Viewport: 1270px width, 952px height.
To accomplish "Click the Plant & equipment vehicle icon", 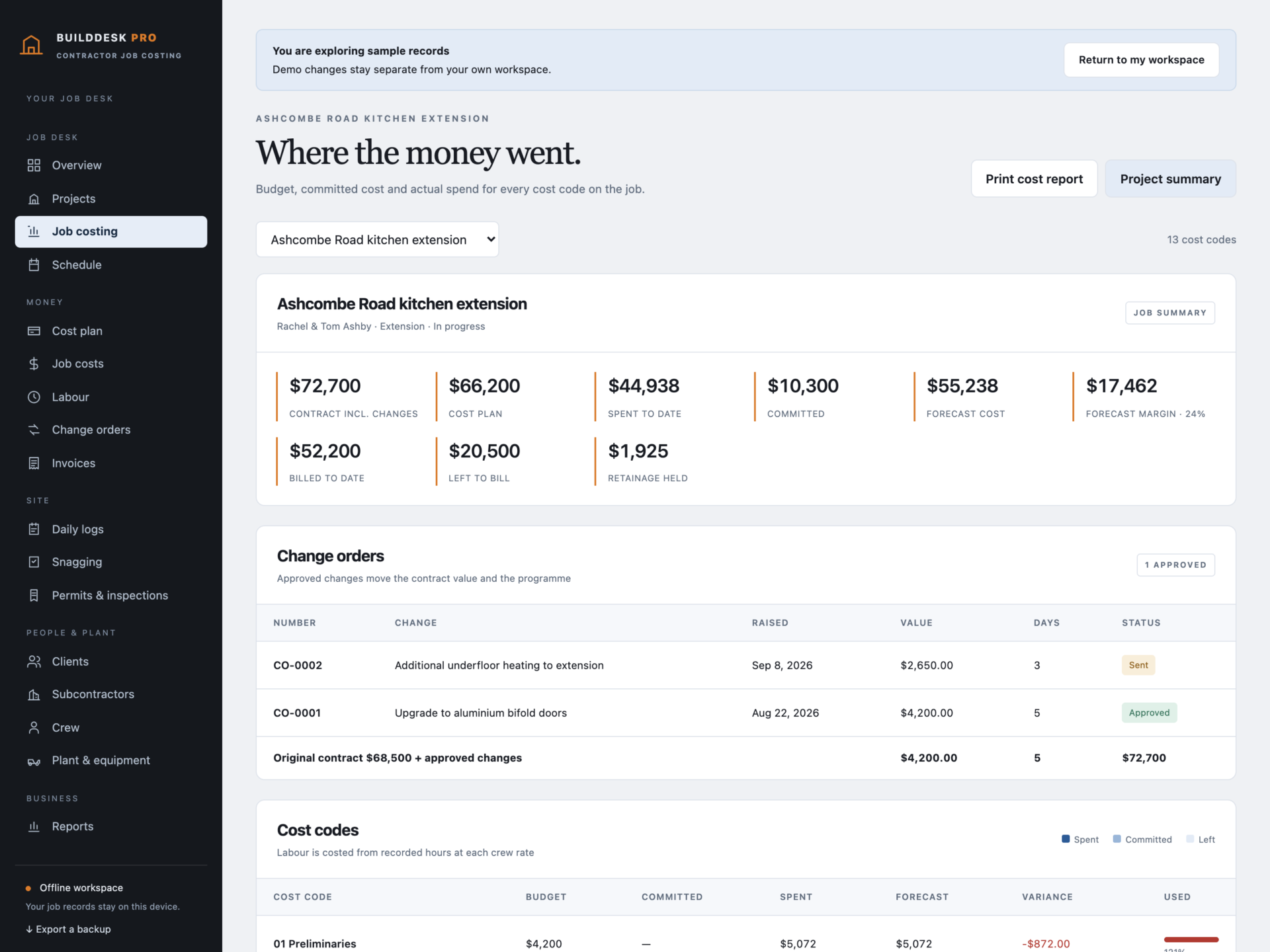I will click(34, 761).
